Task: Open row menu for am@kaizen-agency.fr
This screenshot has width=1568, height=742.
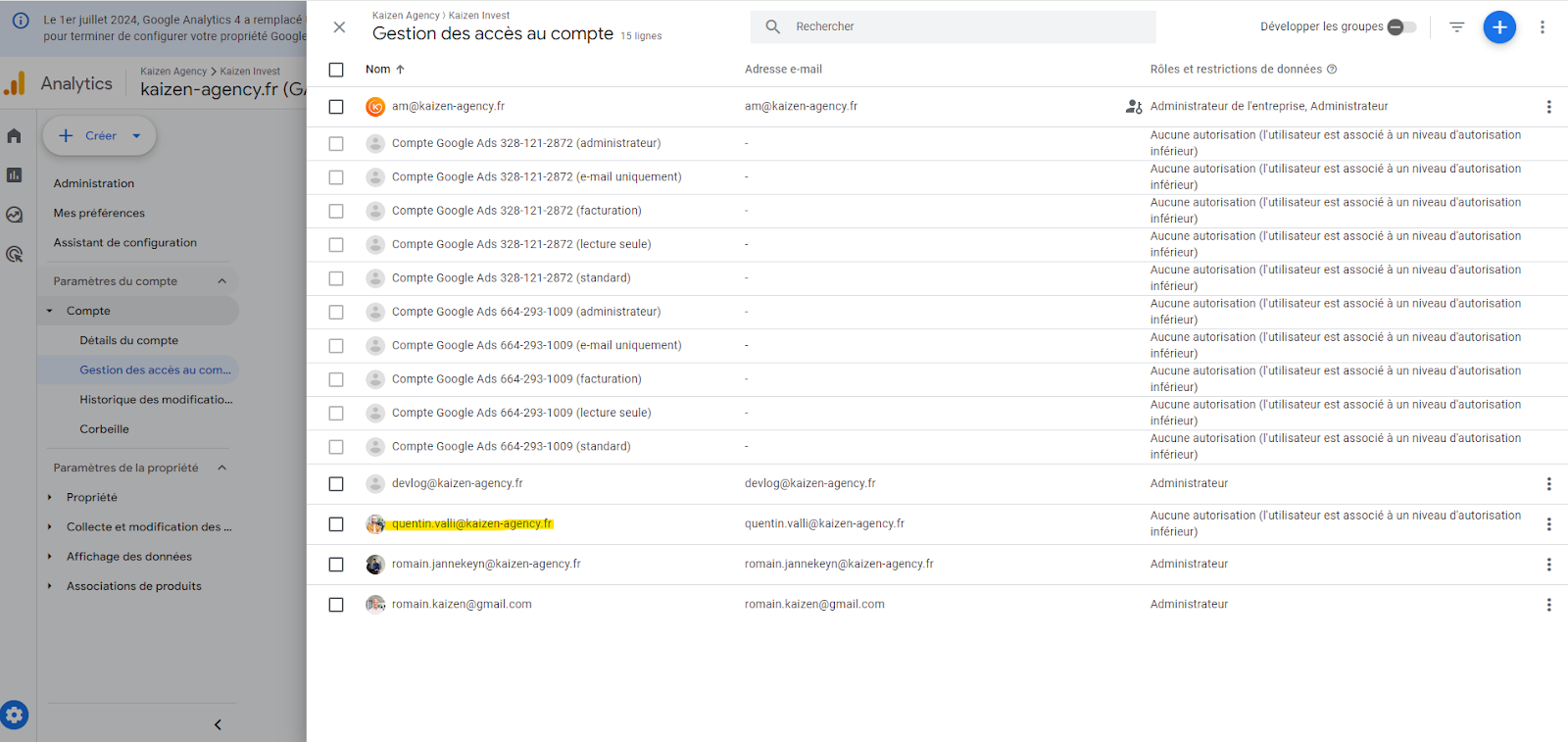Action: click(x=1548, y=107)
